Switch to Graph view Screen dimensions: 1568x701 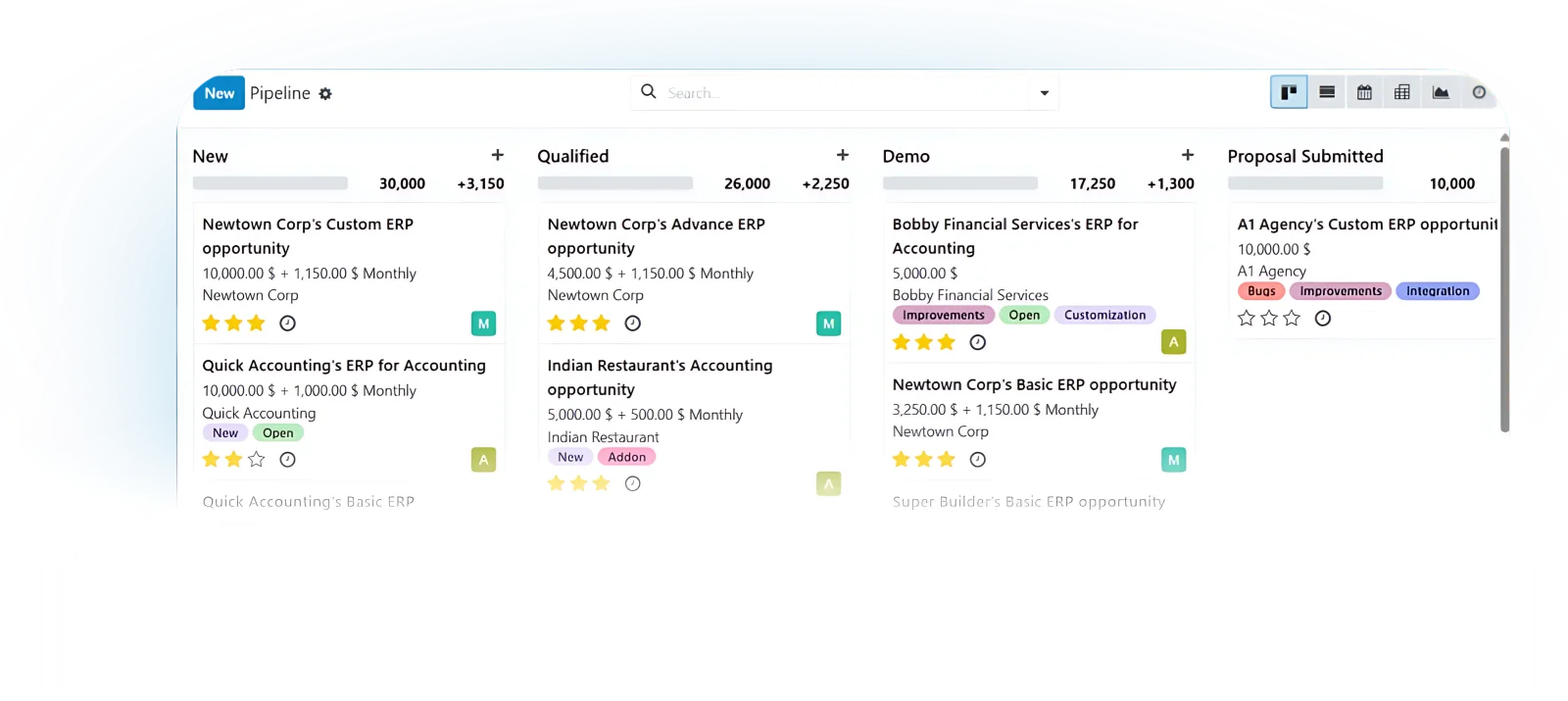1441,92
